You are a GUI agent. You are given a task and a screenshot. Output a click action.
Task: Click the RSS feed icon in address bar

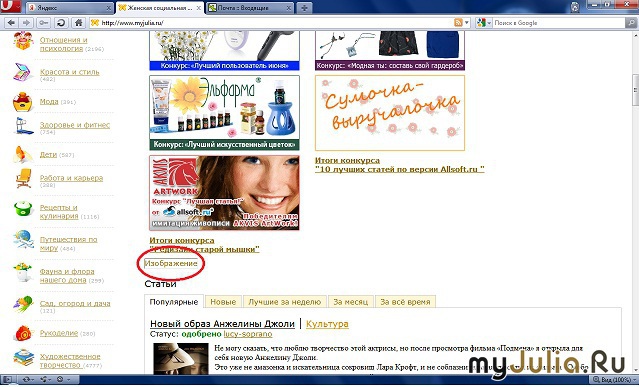458,23
